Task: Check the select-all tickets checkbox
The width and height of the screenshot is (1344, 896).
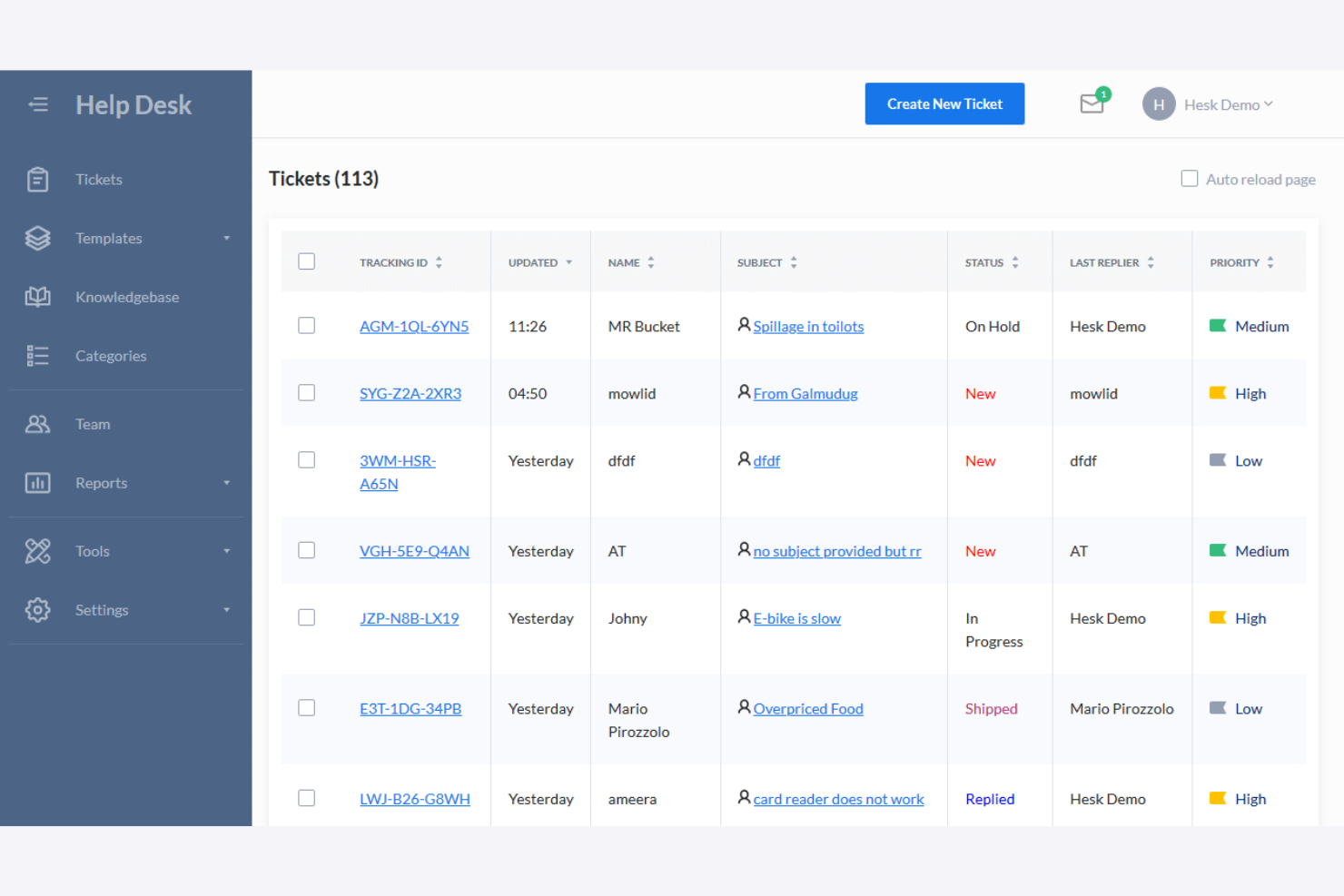Action: tap(306, 261)
